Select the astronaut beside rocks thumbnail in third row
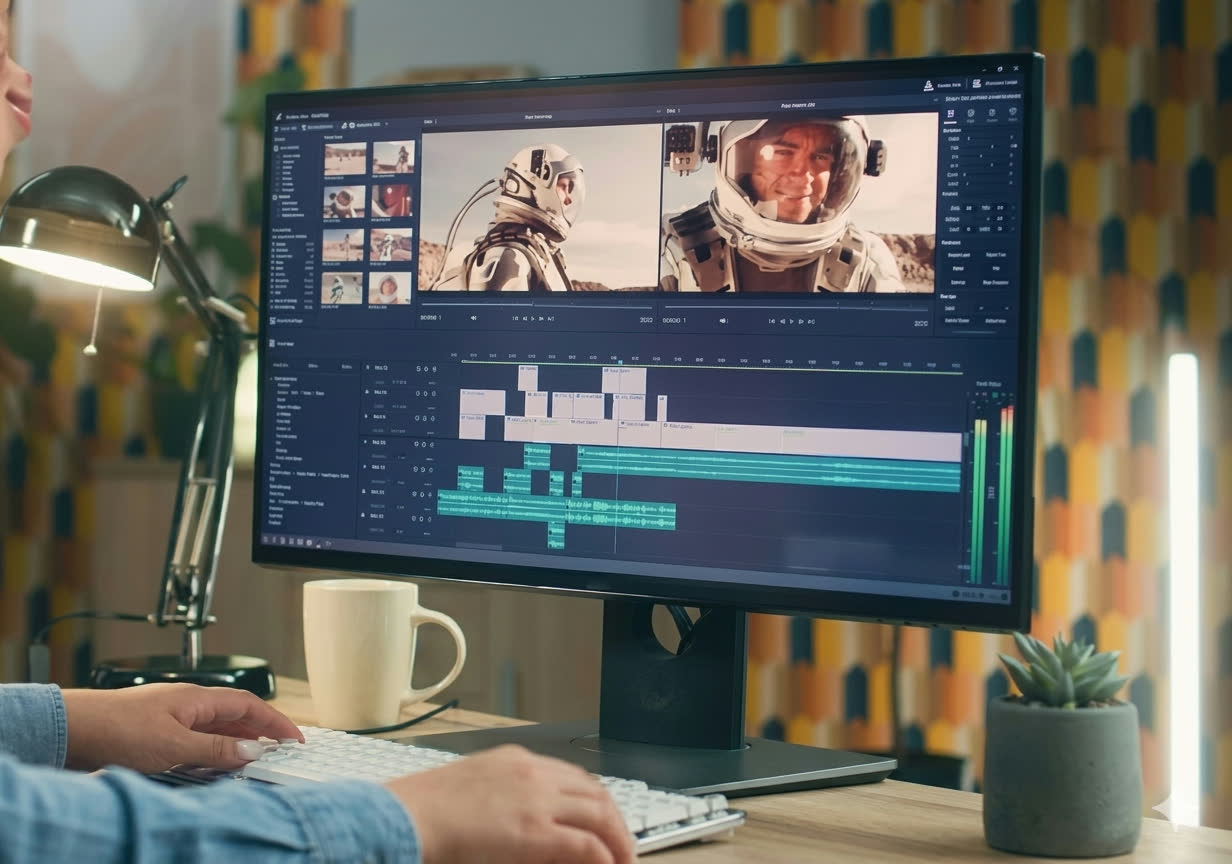The width and height of the screenshot is (1232, 864). pyautogui.click(x=391, y=245)
